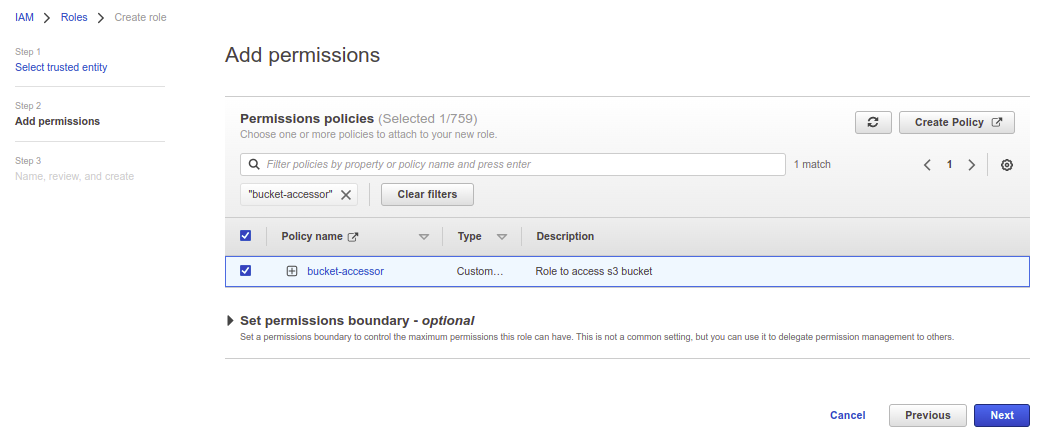This screenshot has width=1049, height=447.
Task: Toggle the select-all policies checkbox
Action: pos(246,236)
